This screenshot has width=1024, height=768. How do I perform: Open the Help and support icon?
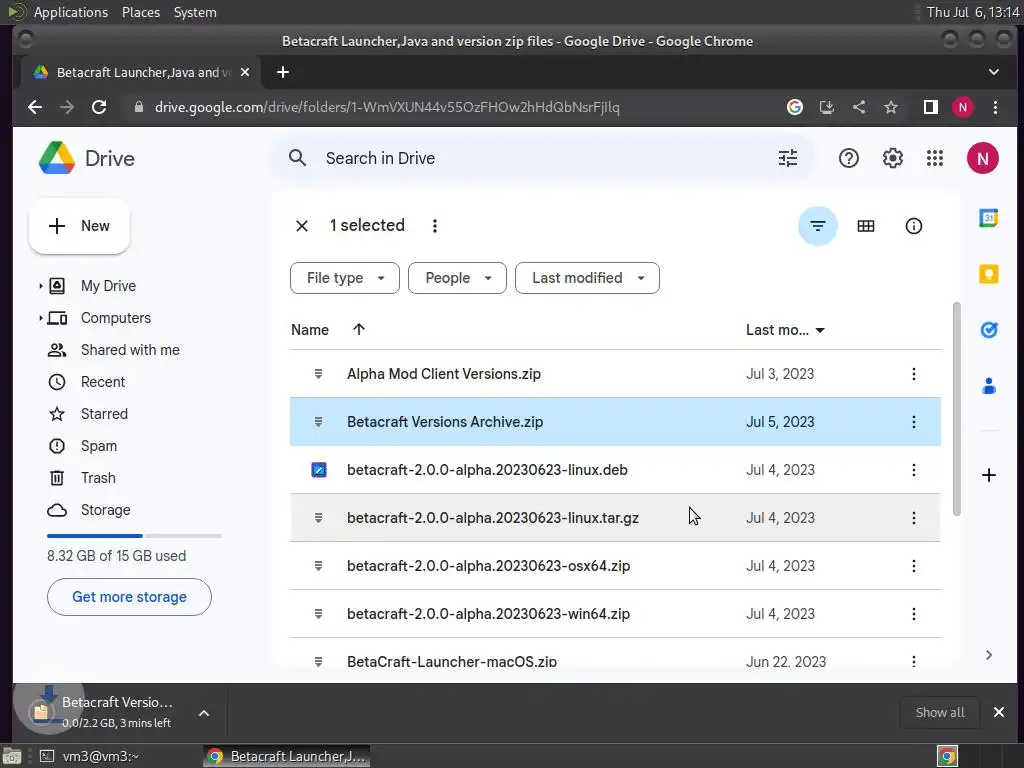pyautogui.click(x=848, y=158)
